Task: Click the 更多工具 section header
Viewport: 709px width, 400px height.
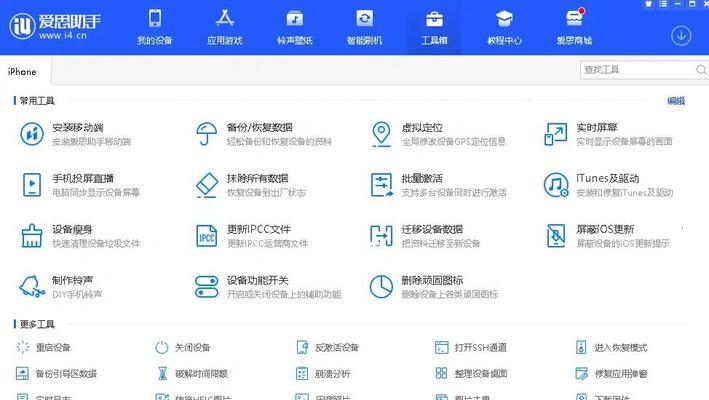Action: tap(37, 324)
